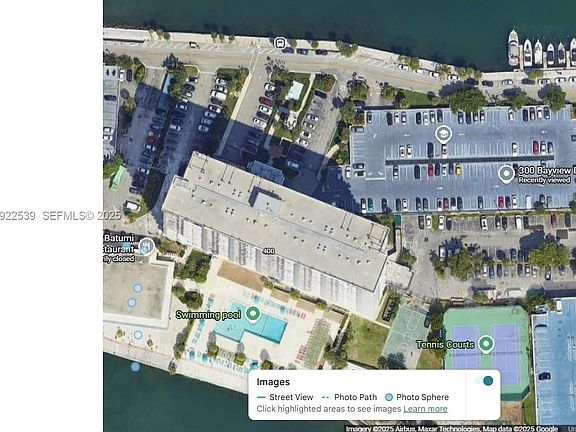Click the Batumi restaurant fork-and-knife icon
576x432 pixels.
point(146,246)
